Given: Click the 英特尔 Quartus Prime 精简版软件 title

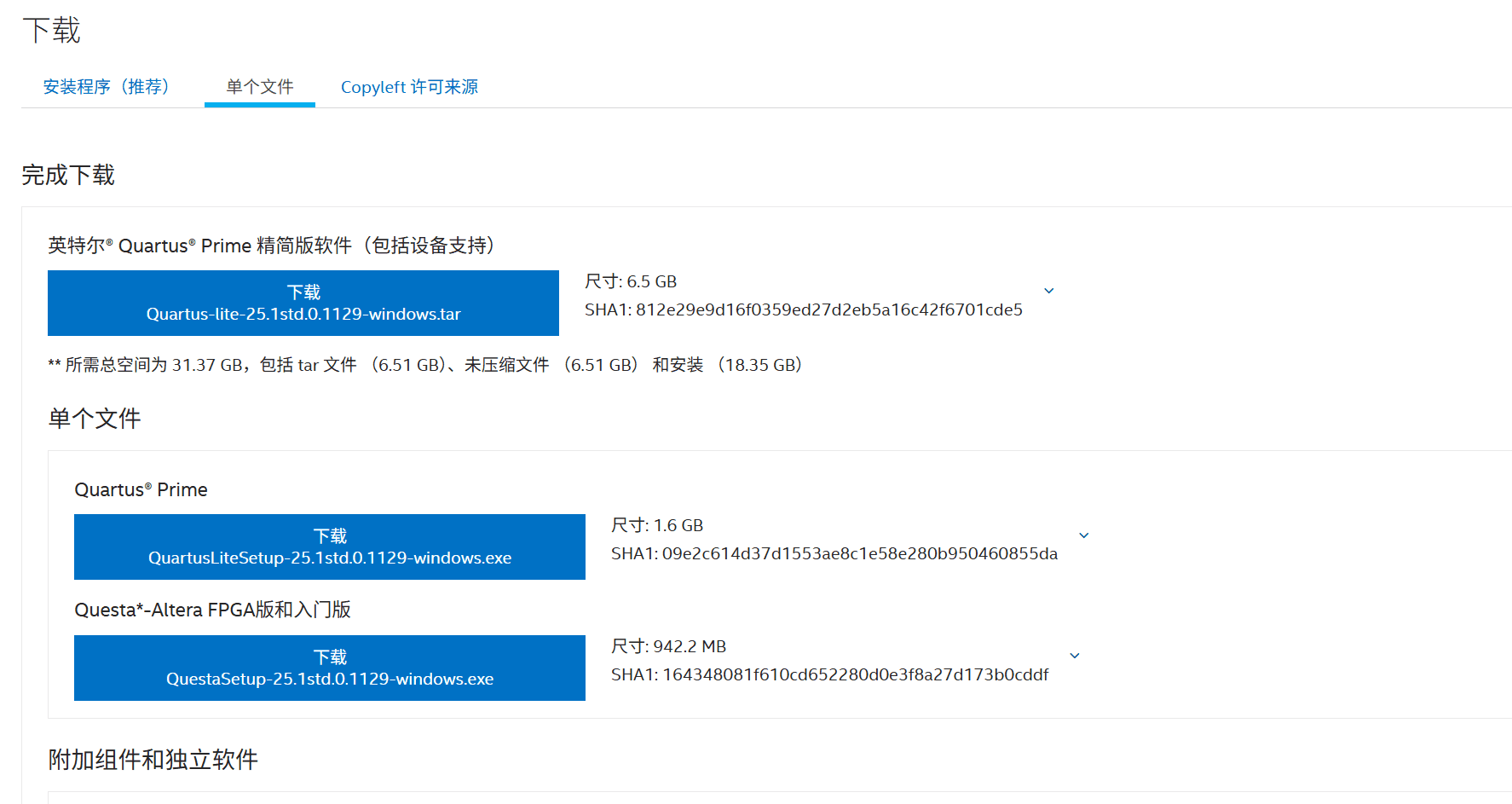Looking at the screenshot, I should click(x=271, y=246).
